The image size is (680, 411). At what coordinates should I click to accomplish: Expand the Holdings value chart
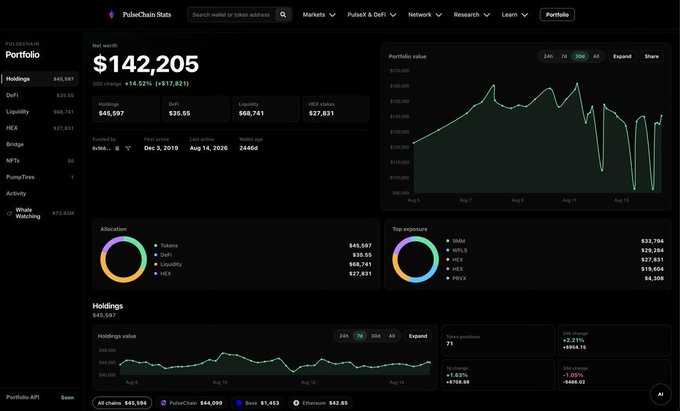(418, 336)
